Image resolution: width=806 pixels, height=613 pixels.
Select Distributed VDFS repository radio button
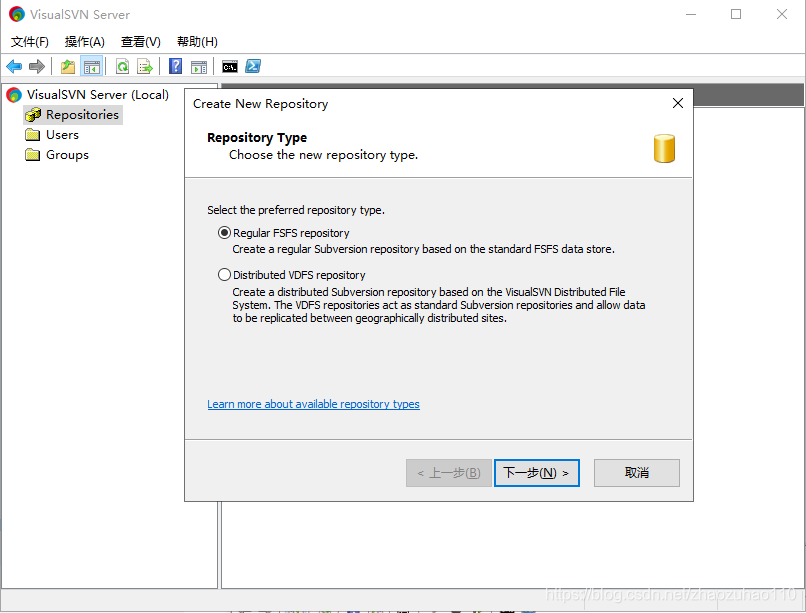(x=224, y=274)
